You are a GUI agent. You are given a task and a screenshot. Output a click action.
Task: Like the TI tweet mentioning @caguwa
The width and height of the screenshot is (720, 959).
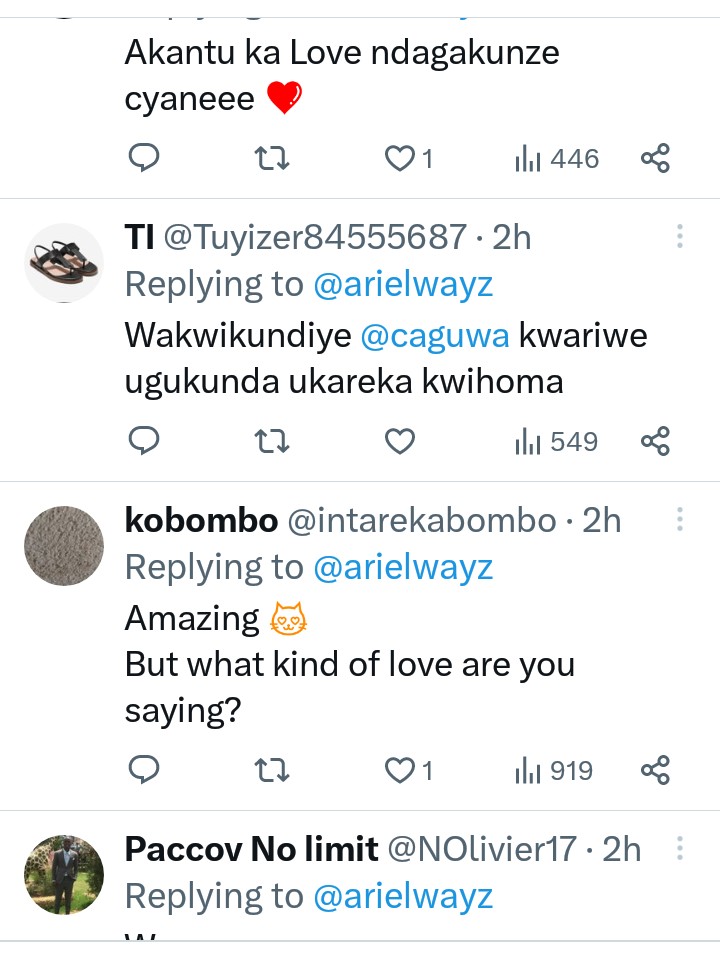point(401,441)
